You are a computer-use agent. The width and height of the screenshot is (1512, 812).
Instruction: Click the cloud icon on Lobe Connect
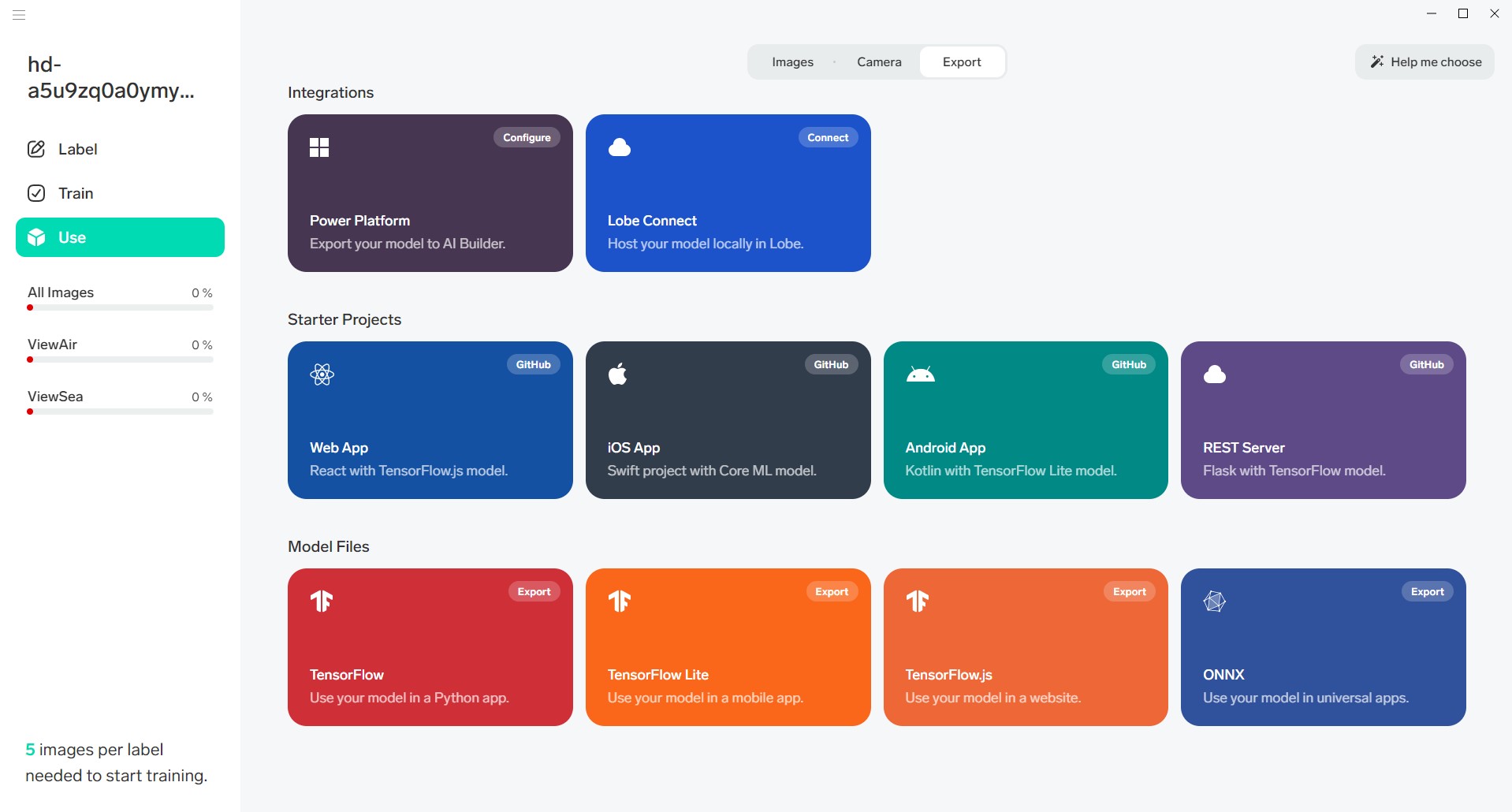tap(620, 147)
